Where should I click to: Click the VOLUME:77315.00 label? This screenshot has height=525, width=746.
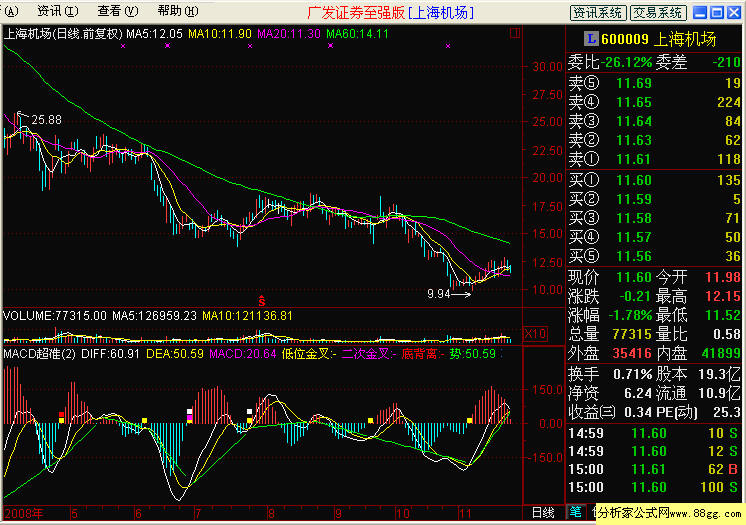(55, 316)
